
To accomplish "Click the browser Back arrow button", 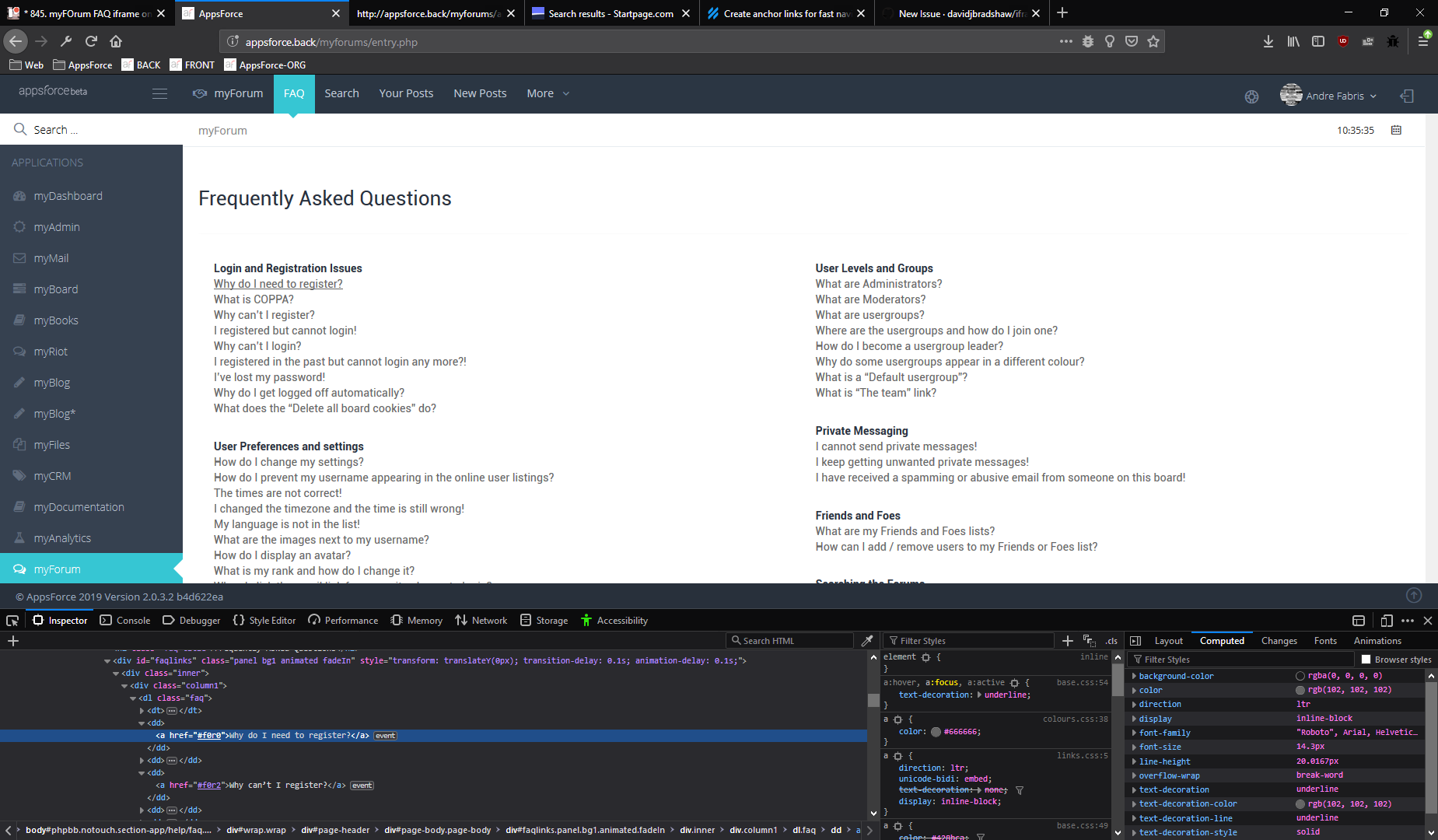I will 16,41.
